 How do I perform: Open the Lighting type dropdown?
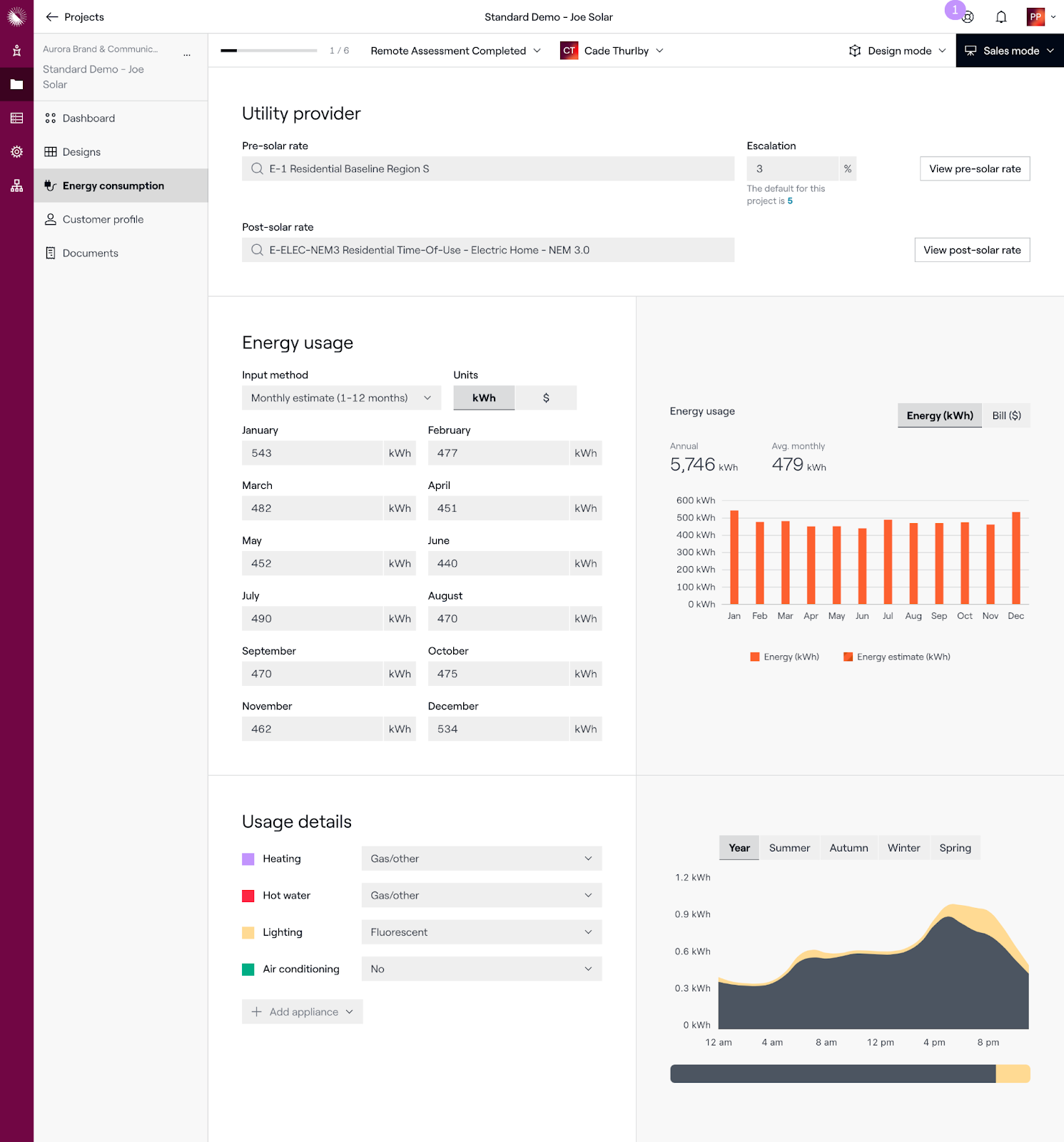482,932
